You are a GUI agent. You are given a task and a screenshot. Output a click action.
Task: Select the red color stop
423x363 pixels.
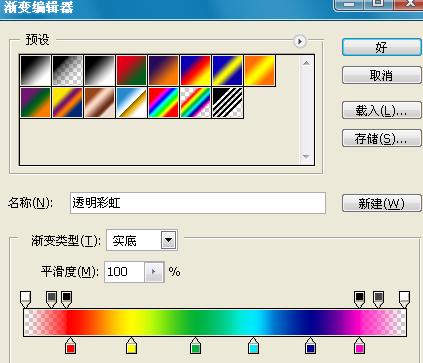coord(70,346)
